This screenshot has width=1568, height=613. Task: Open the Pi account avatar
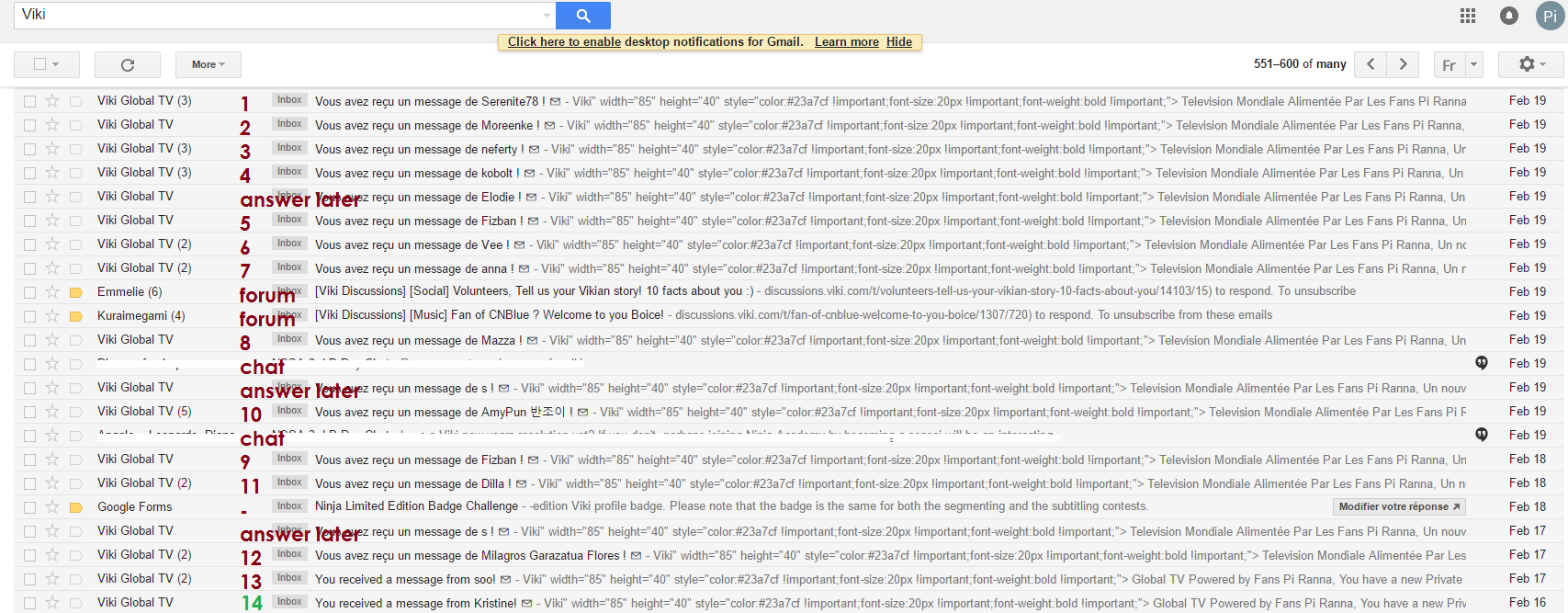(1550, 16)
